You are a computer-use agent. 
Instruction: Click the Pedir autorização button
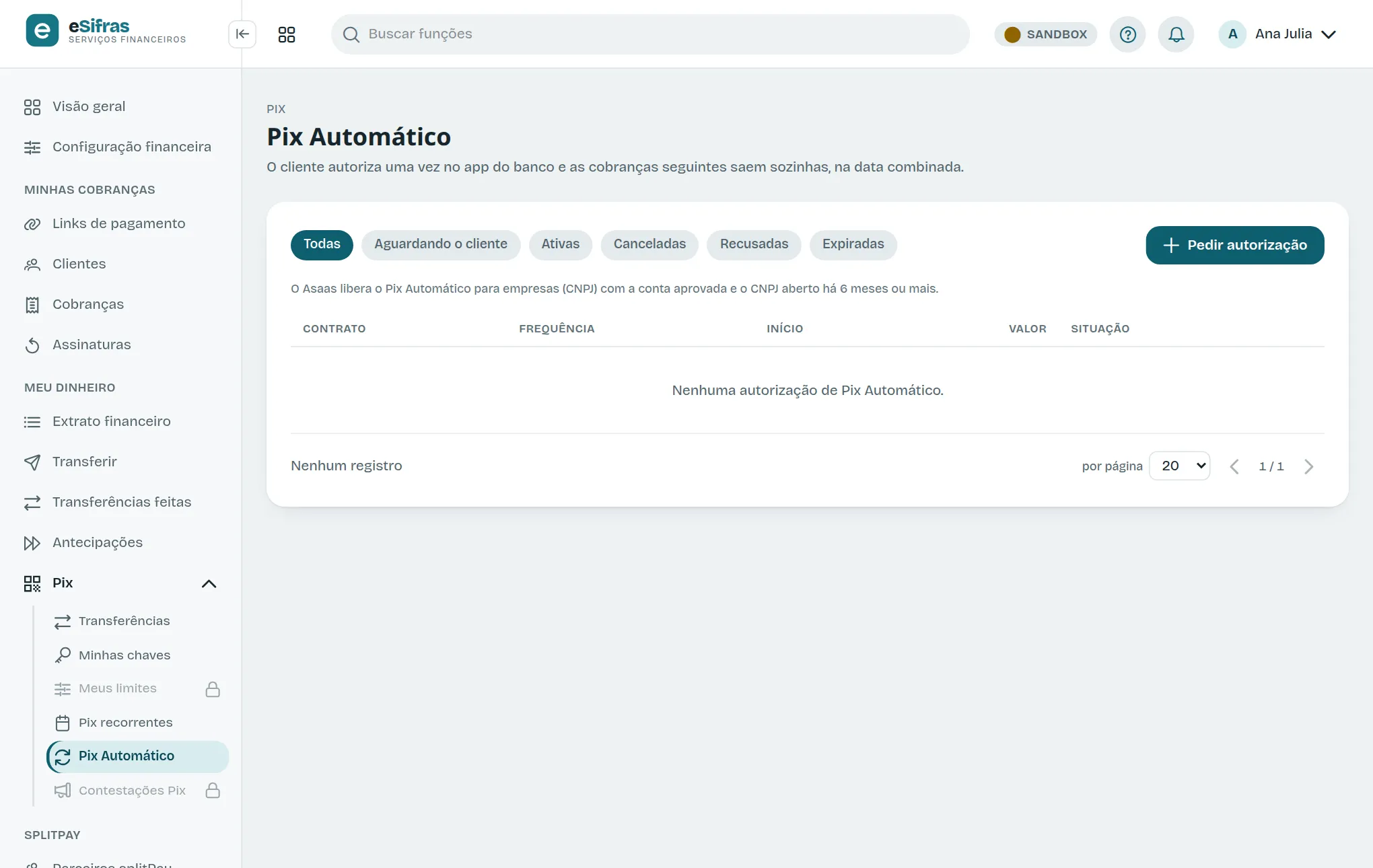1235,245
